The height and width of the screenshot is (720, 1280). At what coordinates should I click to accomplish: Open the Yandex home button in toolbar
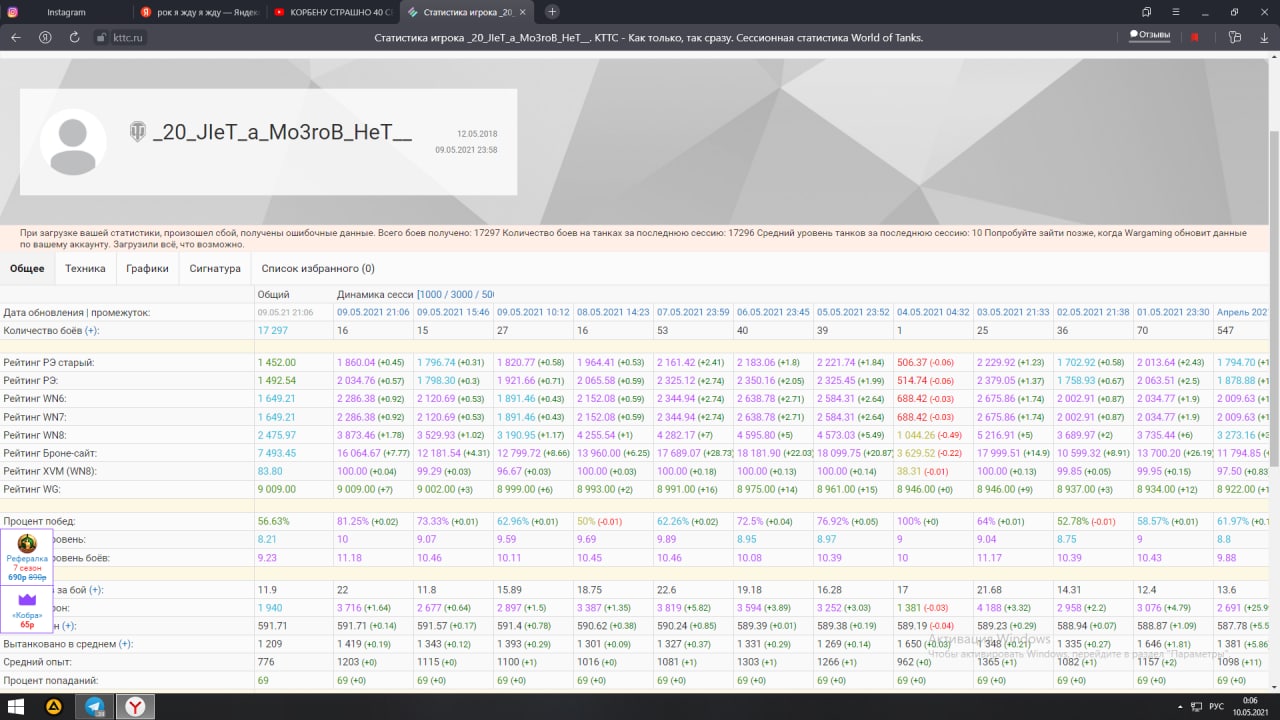45,37
